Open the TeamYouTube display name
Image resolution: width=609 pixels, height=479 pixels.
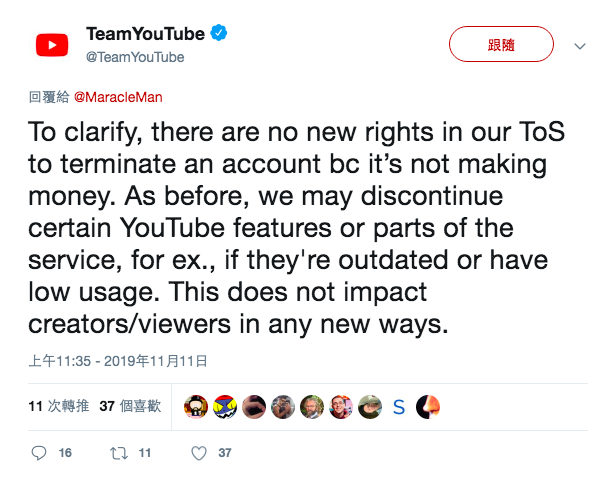(145, 34)
